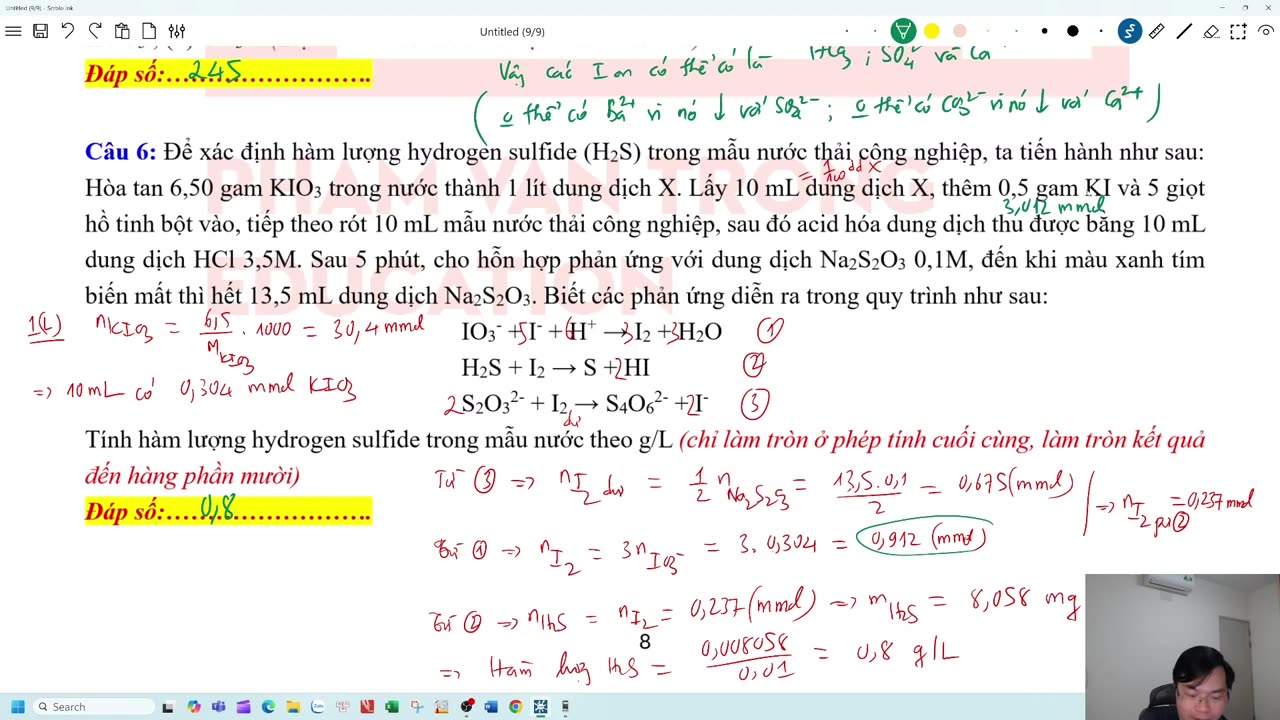The height and width of the screenshot is (720, 1280).
Task: Click the yellow 'Đáp số' 0,8 answer box
Action: click(x=228, y=511)
